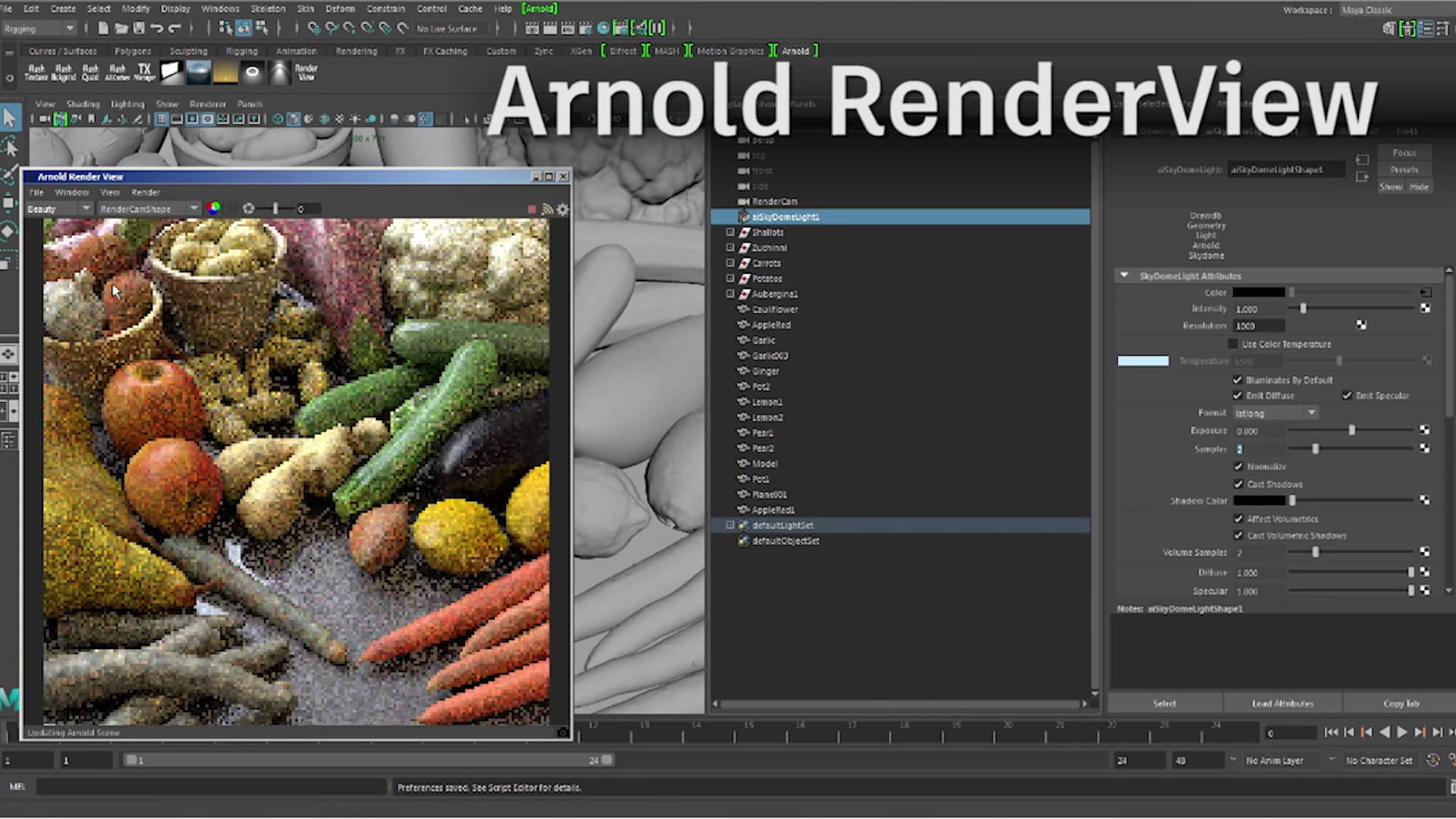Select aiSkyDomeLight1 in the Outliner
Screen dimensions: 1456x819
coord(900,217)
